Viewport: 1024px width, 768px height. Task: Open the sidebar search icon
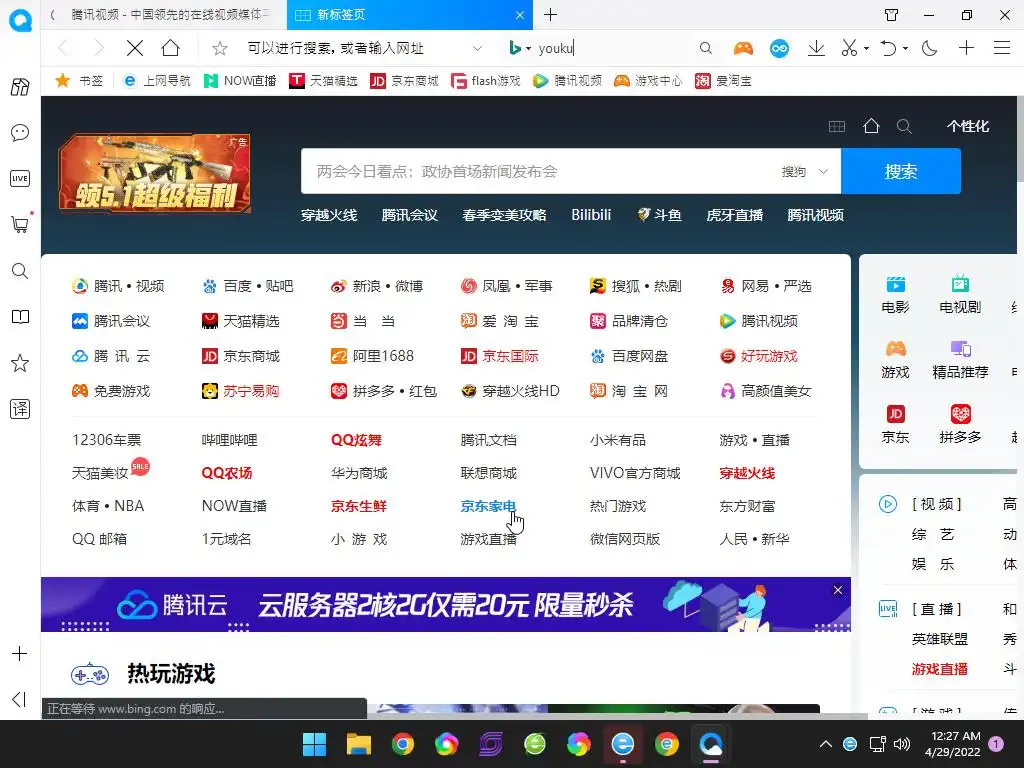(20, 270)
